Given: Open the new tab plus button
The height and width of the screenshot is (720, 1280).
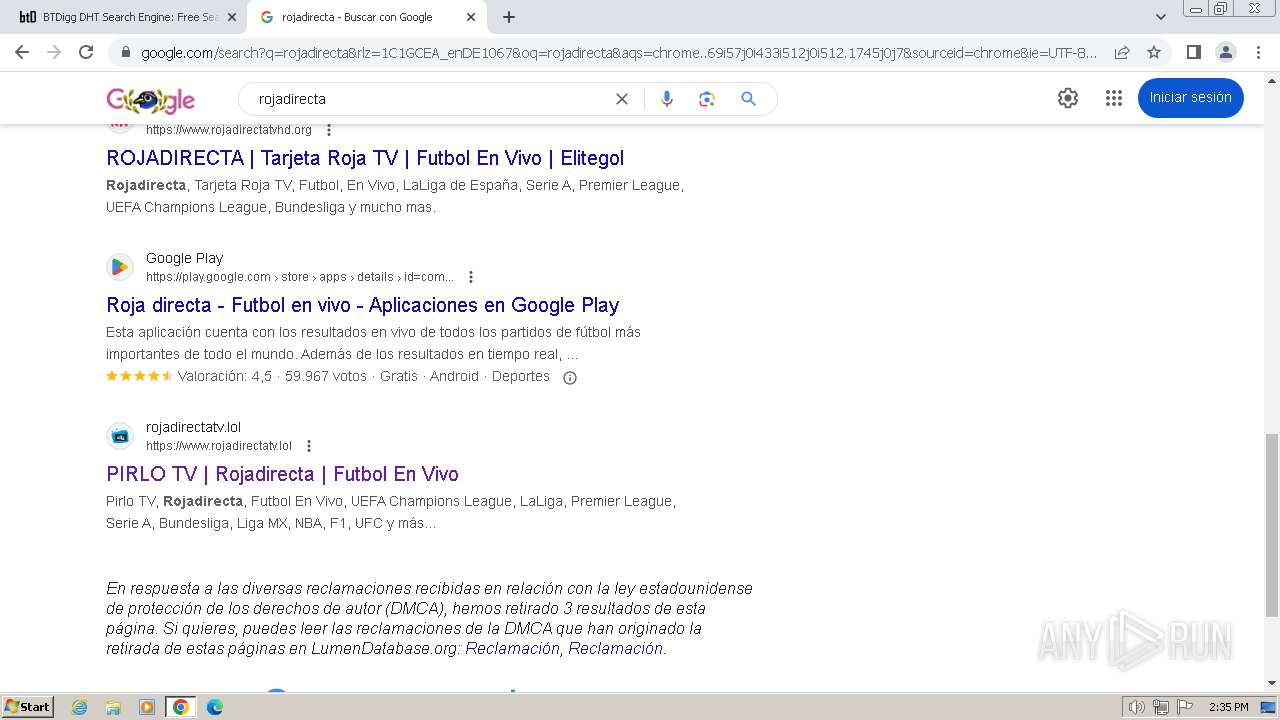Looking at the screenshot, I should (x=509, y=17).
